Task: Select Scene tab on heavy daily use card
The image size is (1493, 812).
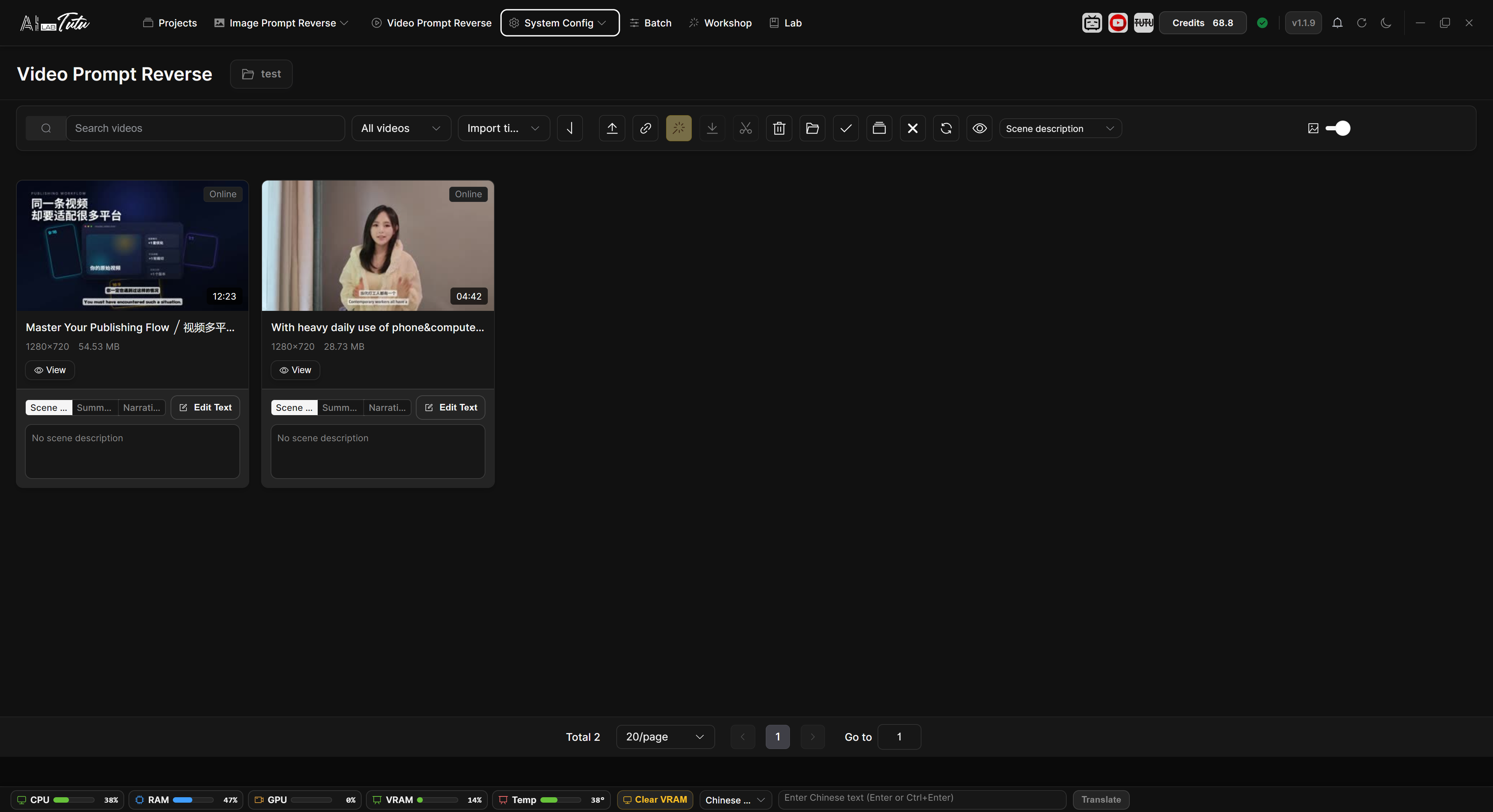Action: (x=294, y=407)
